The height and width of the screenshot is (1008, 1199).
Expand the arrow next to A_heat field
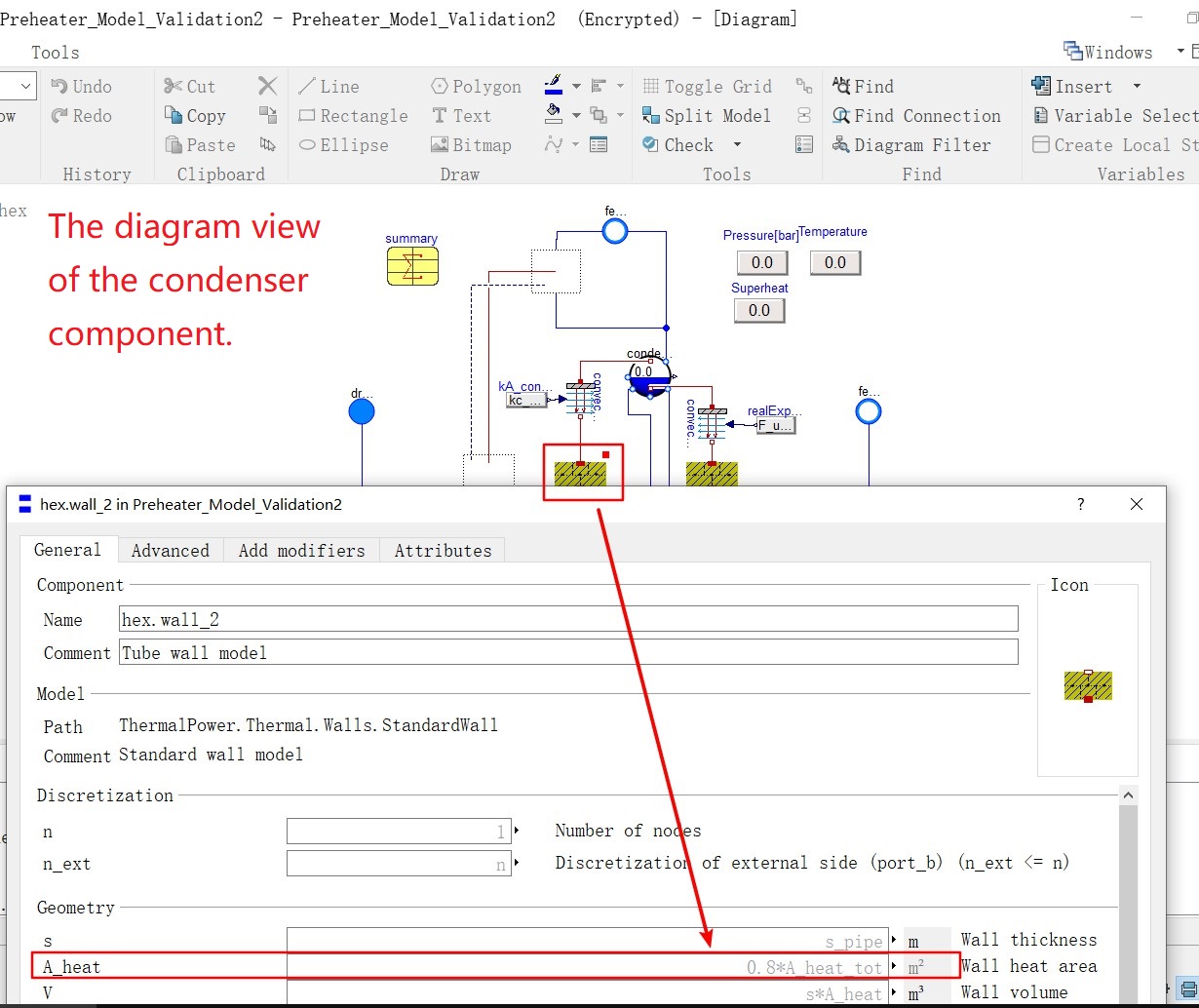[894, 966]
